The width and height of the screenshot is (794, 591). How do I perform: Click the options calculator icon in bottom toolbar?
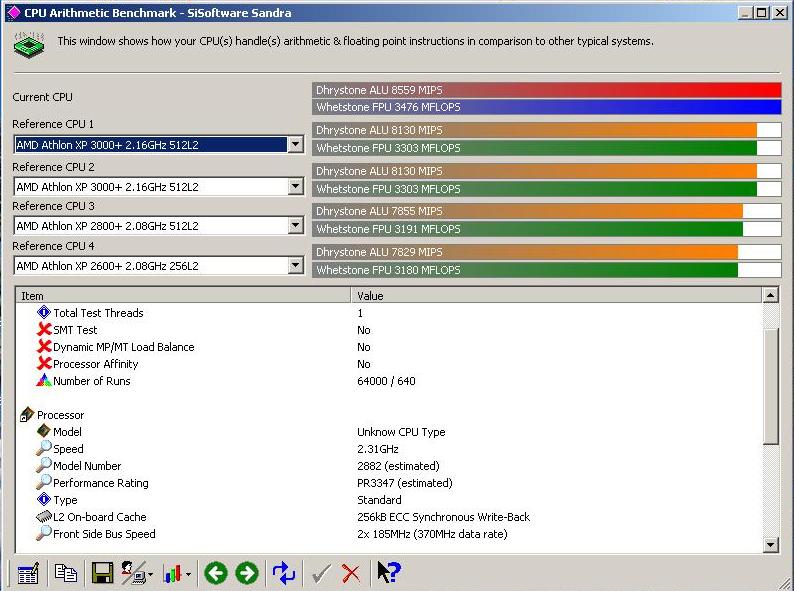tap(28, 573)
